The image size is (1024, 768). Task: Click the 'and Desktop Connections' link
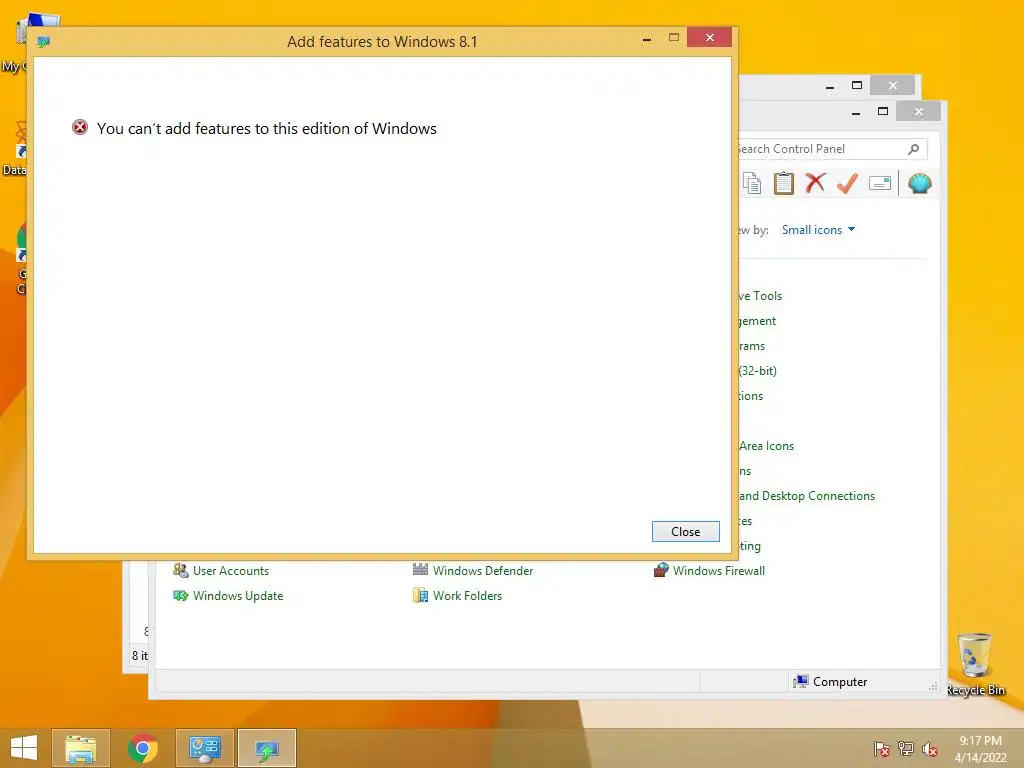807,496
